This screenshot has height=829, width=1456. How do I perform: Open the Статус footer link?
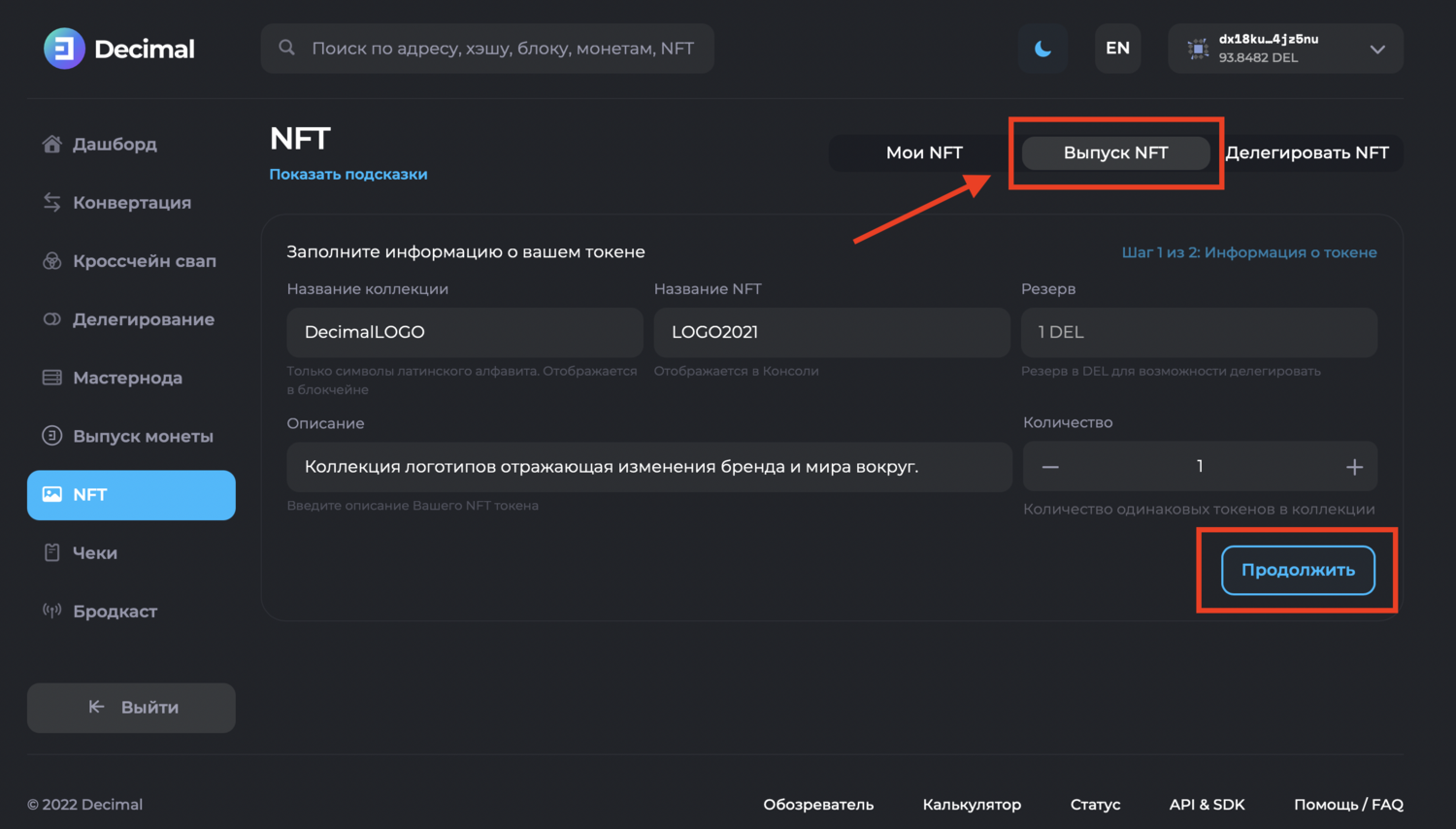(1095, 805)
